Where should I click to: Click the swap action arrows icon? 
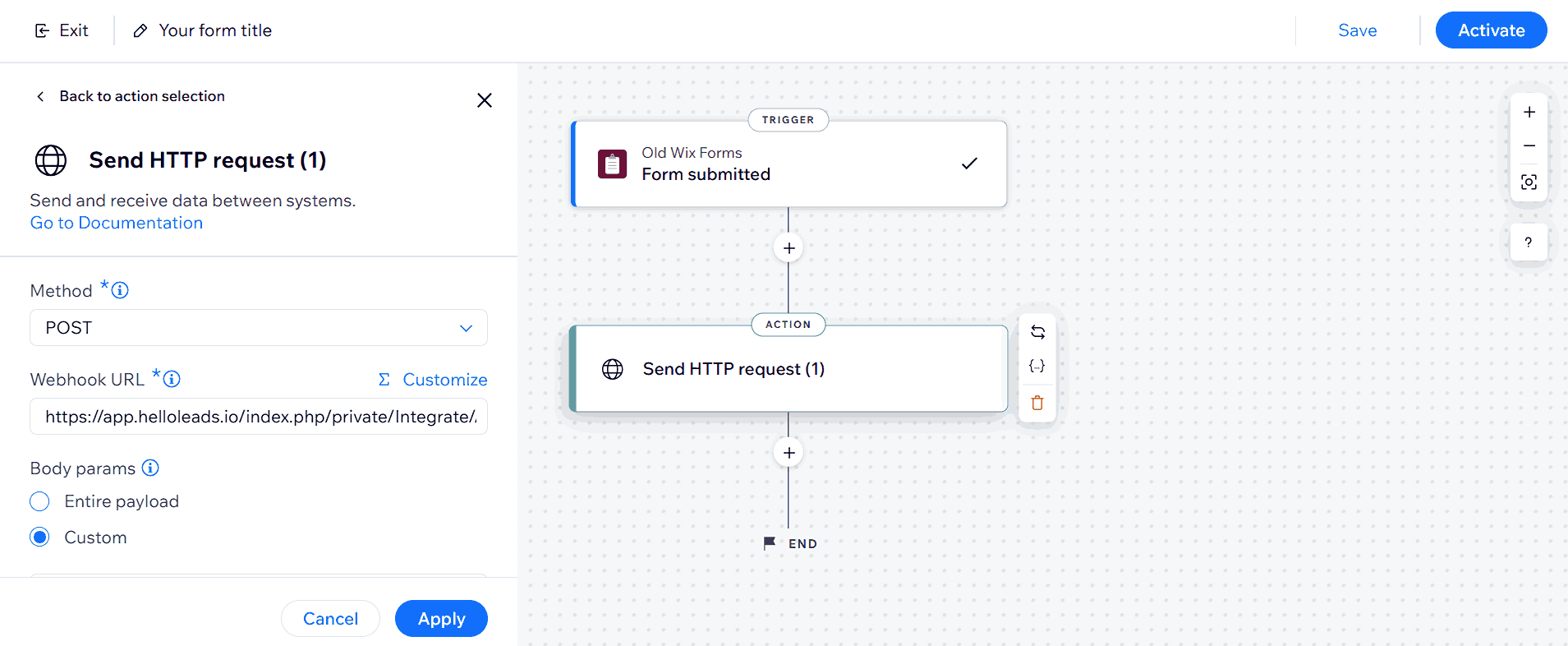click(x=1037, y=332)
